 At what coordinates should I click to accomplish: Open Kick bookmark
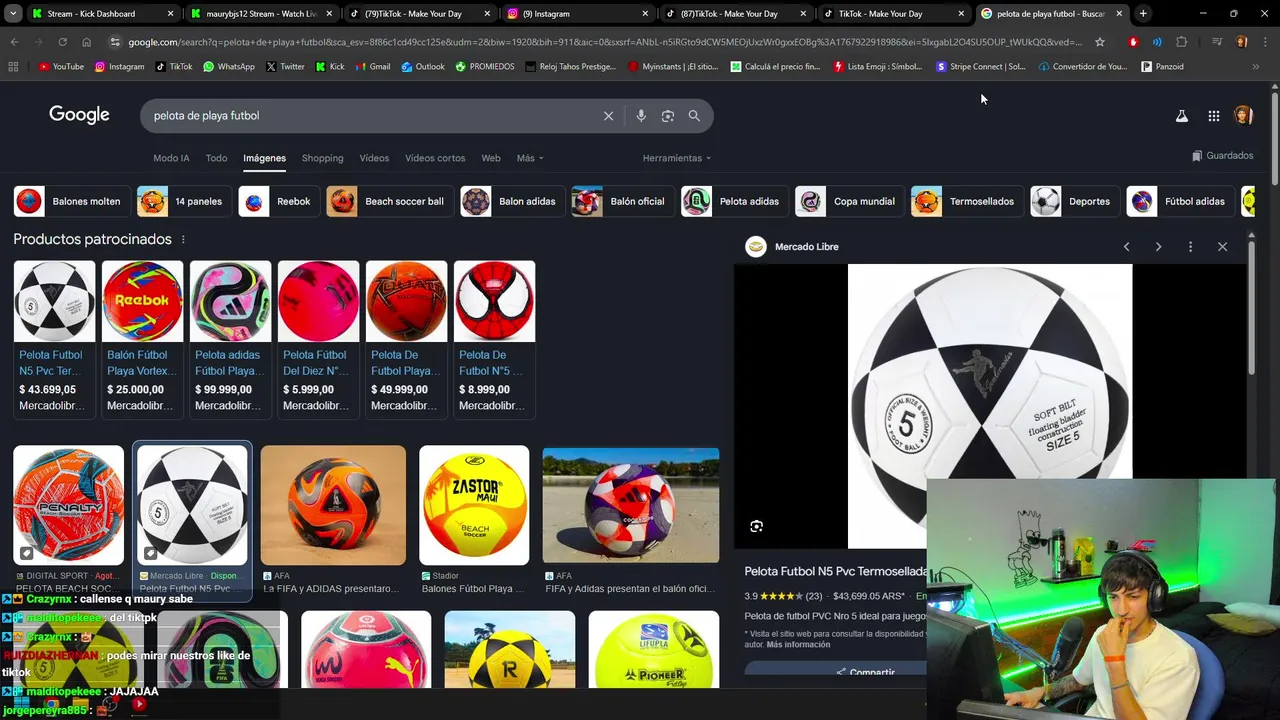pyautogui.click(x=329, y=67)
